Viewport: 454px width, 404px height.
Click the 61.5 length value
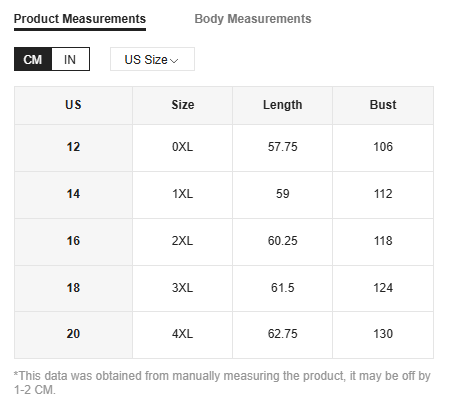(283, 288)
